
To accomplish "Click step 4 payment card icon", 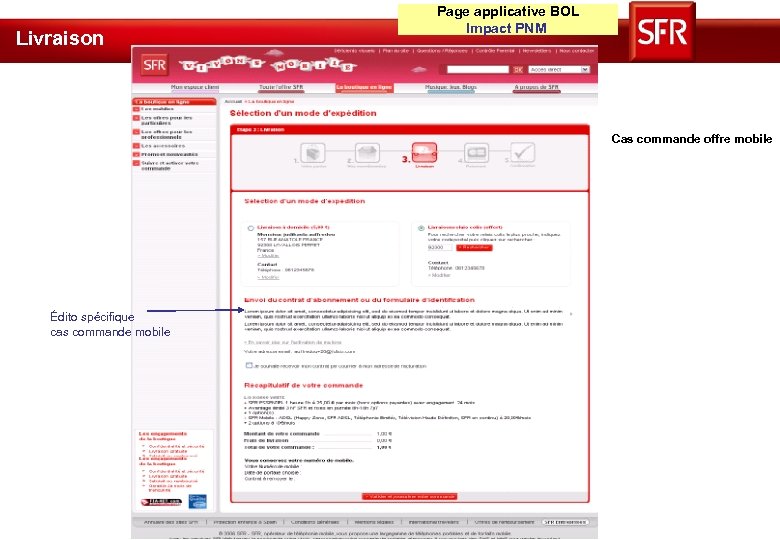I will [x=476, y=153].
